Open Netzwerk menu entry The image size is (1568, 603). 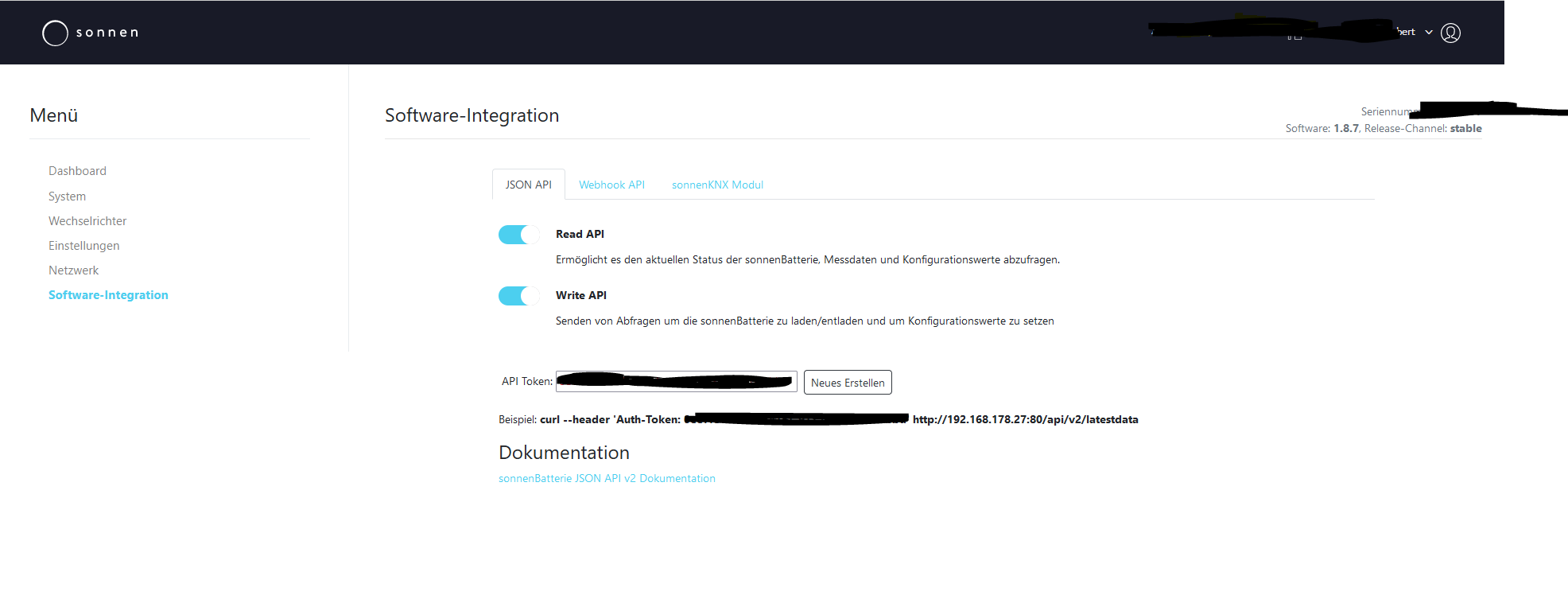73,270
